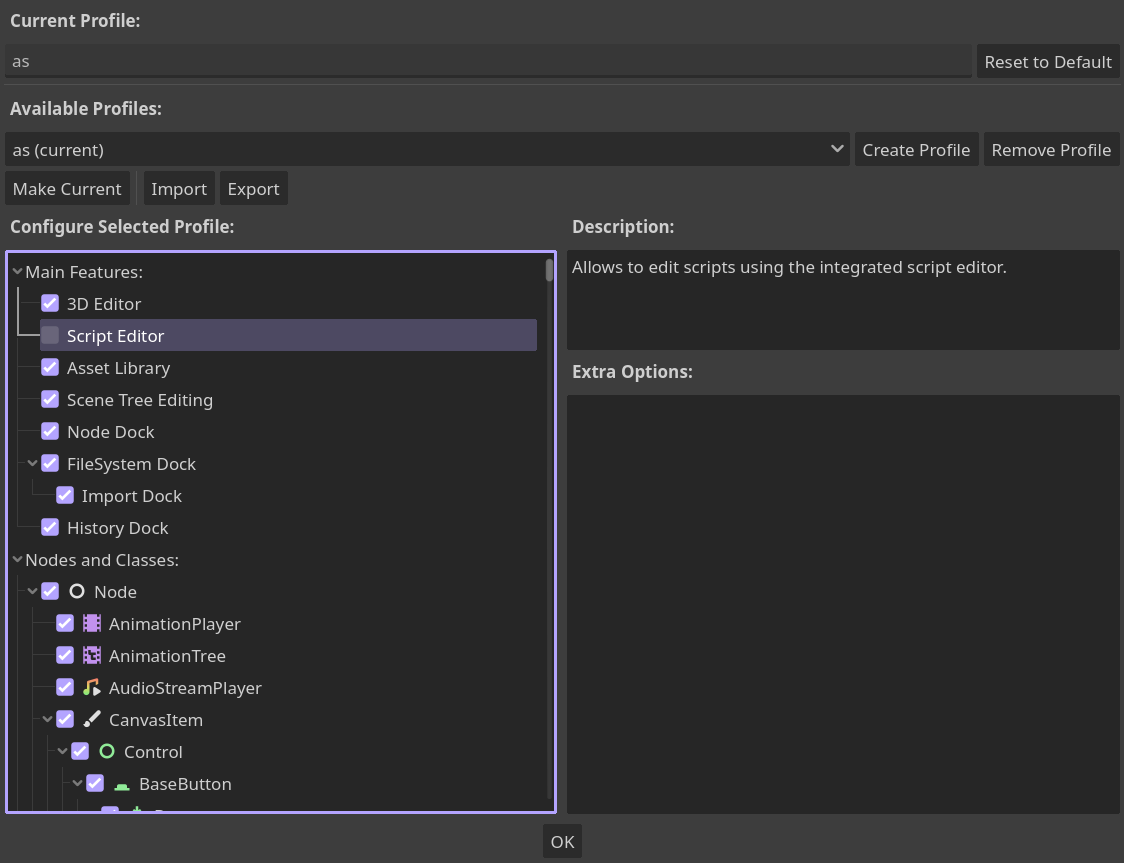The height and width of the screenshot is (863, 1124).
Task: Click the AnimationPlayer icon
Action: 92,623
